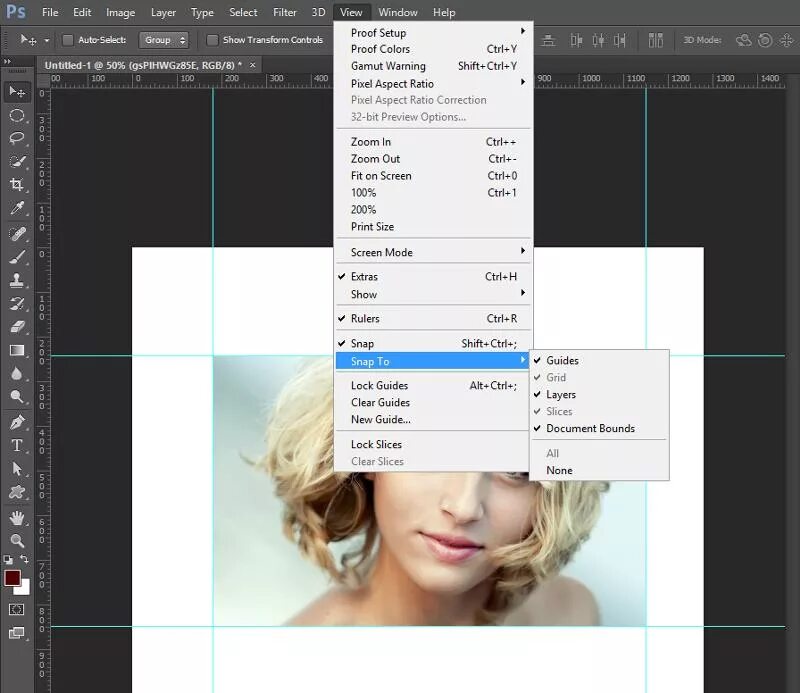Uncheck Document Bounds snapping
Image resolution: width=800 pixels, height=693 pixels.
pyautogui.click(x=599, y=428)
